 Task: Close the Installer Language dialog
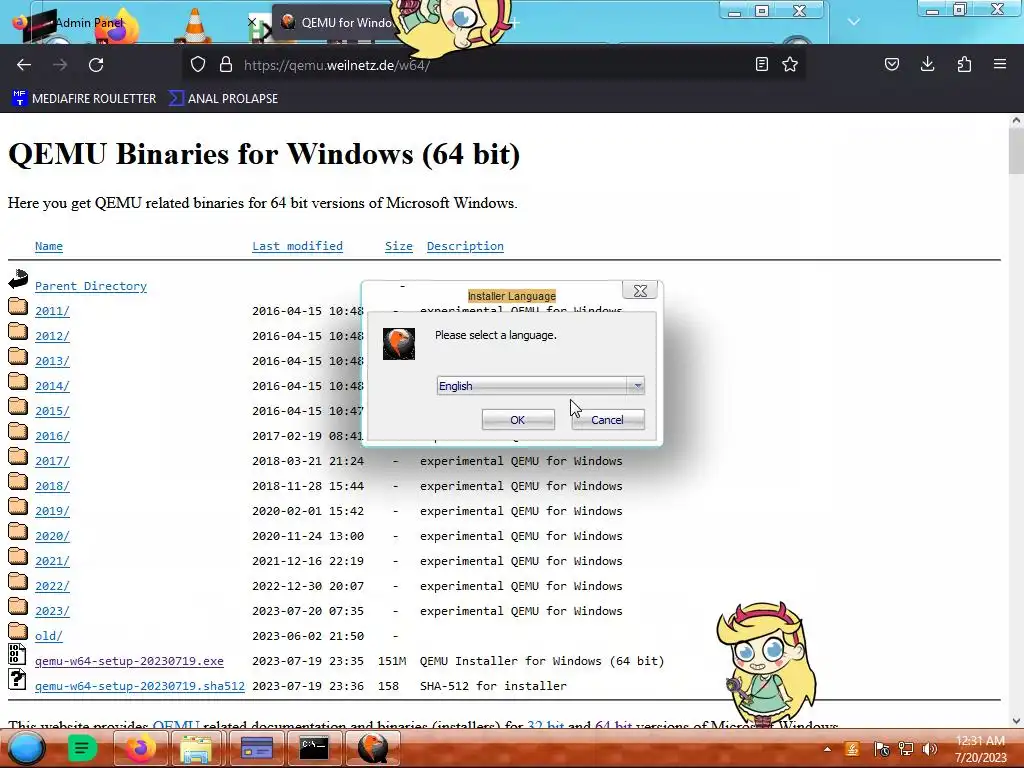640,291
